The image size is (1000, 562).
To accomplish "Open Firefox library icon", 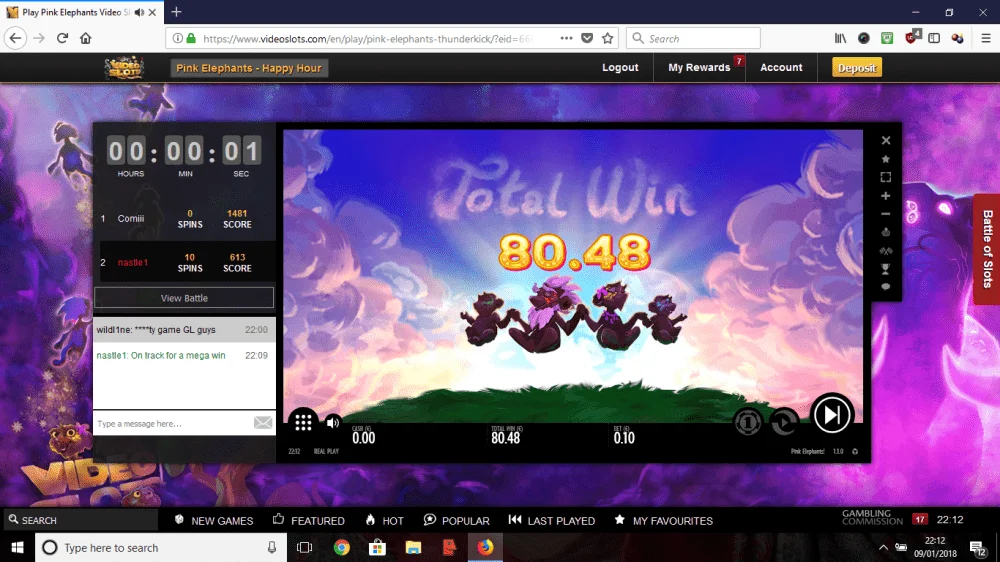I will 841,38.
